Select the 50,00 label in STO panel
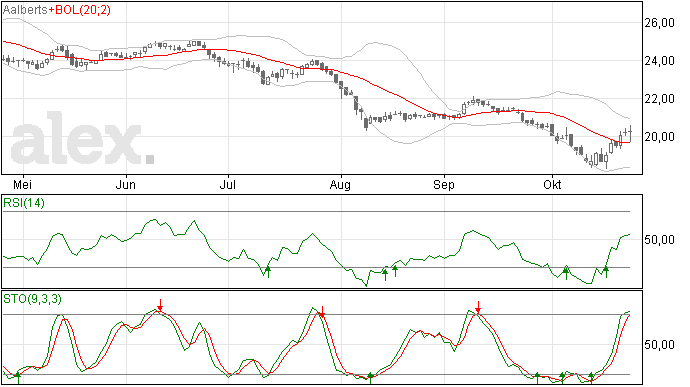This screenshot has width=690, height=387. [659, 344]
